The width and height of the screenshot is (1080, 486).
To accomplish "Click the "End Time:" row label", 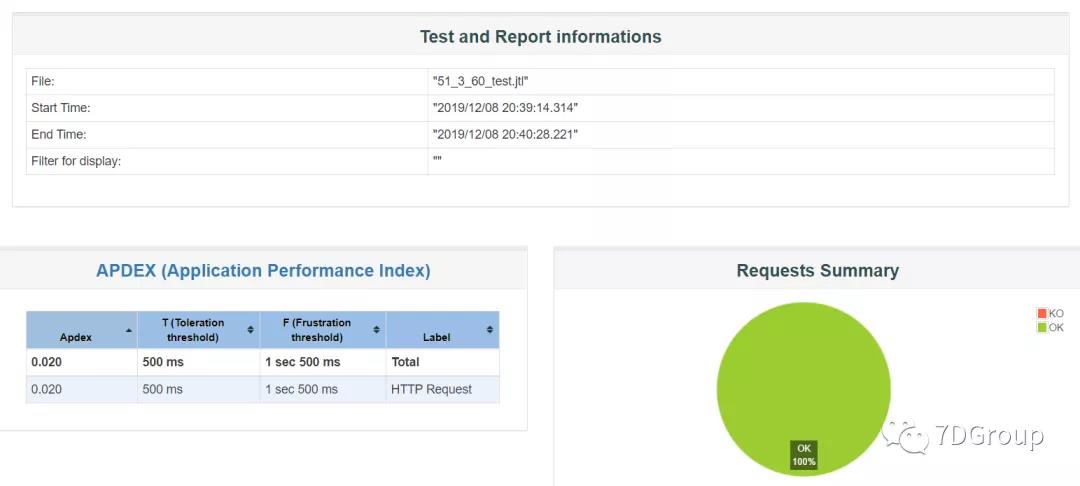I will click(59, 134).
